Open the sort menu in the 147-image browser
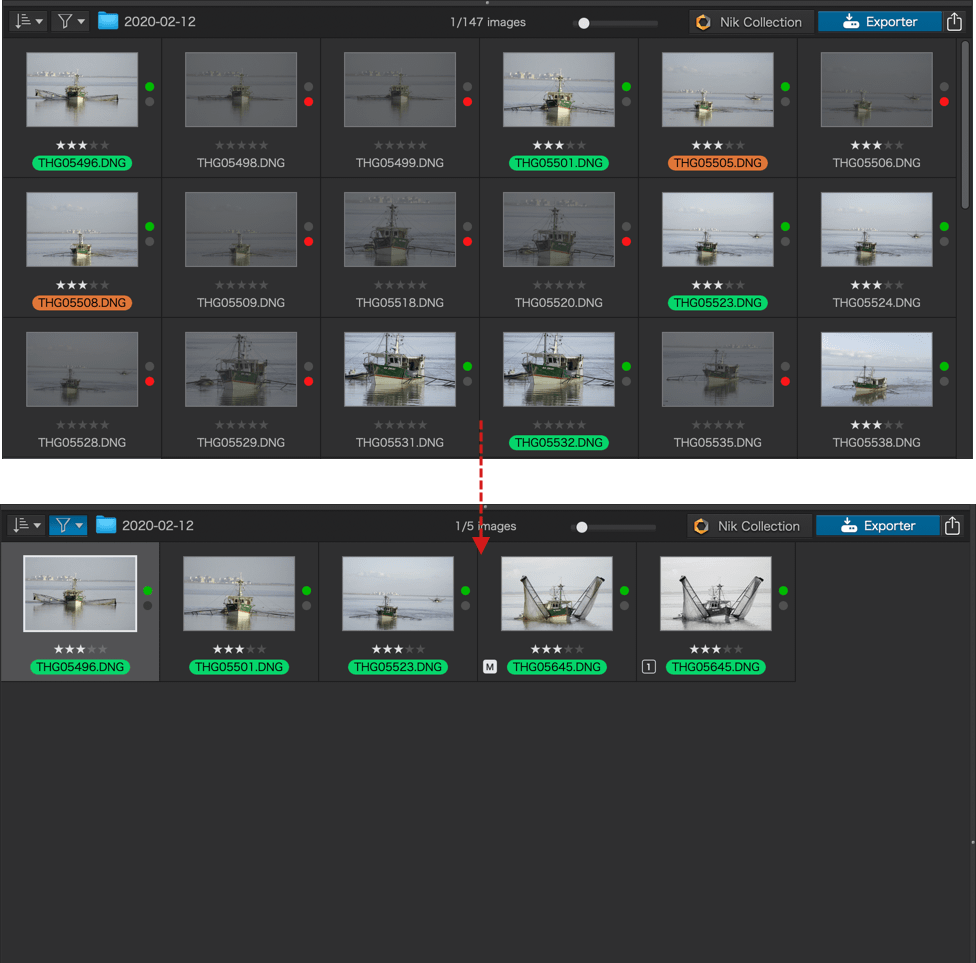 [x=28, y=22]
